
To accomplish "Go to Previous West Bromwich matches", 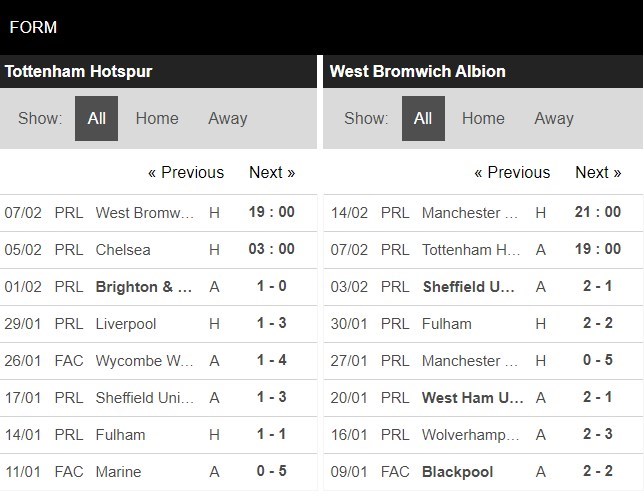I will pyautogui.click(x=512, y=172).
